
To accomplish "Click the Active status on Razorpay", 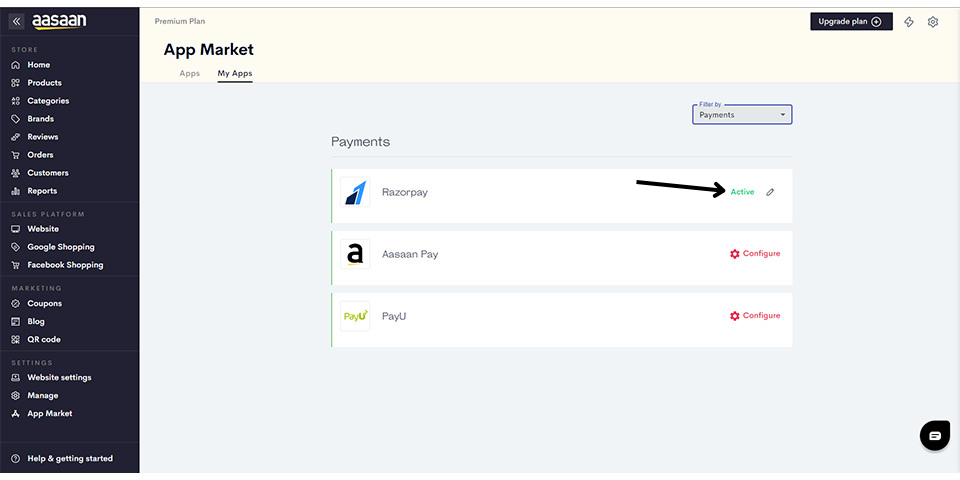I will click(742, 192).
